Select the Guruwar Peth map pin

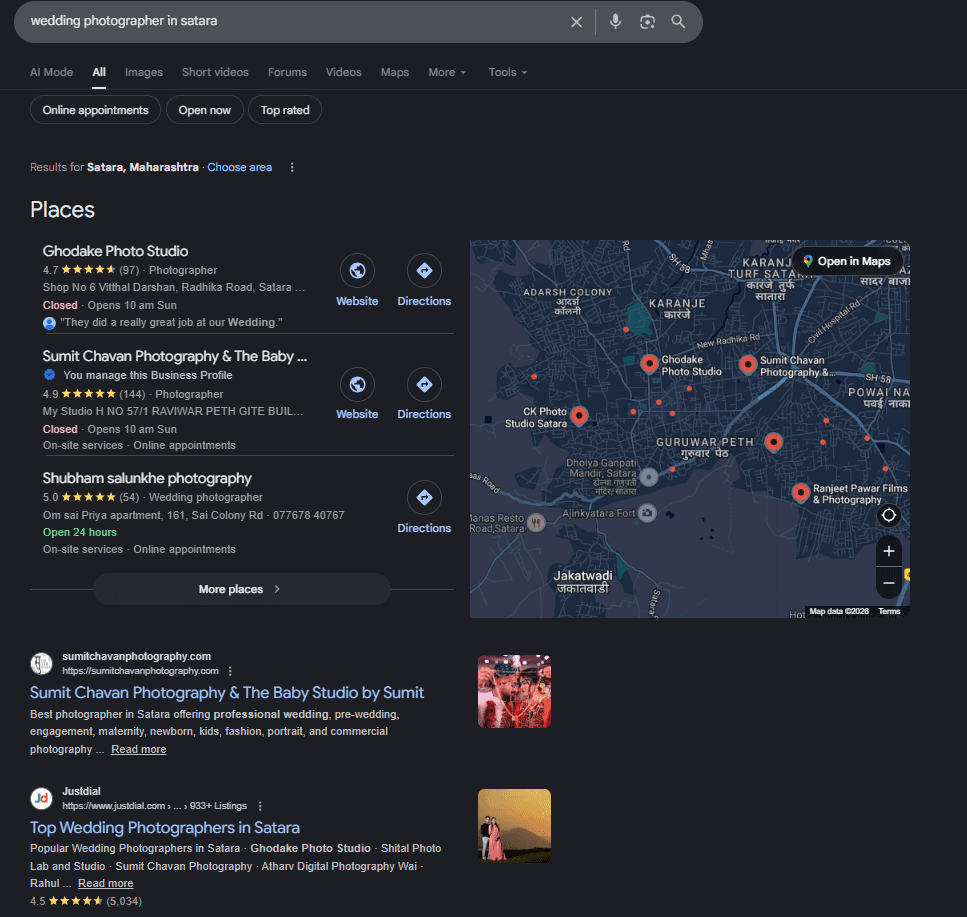pos(773,442)
